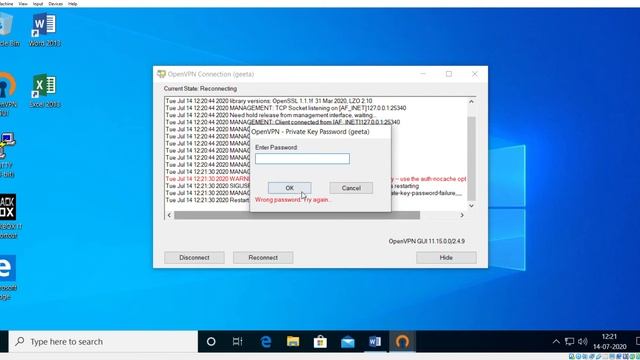
Task: Open the Recycle Bin desktop icon
Action: [x=8, y=29]
